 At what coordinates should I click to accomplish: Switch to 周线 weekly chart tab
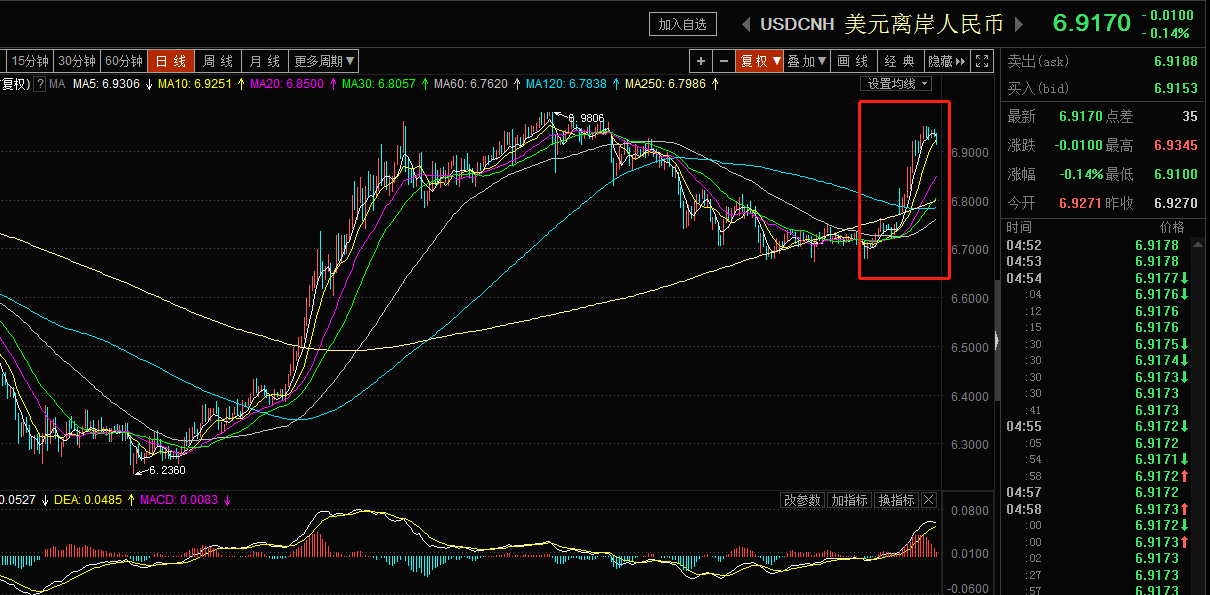pos(218,61)
